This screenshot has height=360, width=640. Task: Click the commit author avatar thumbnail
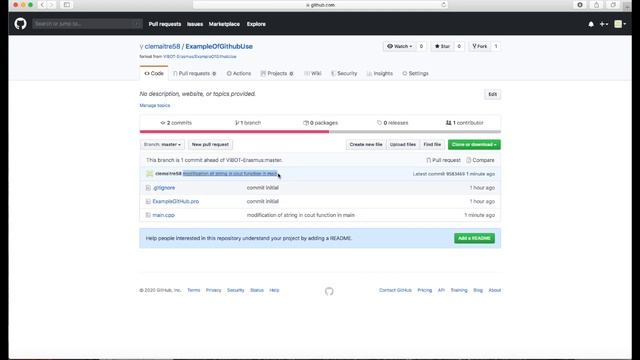click(x=149, y=173)
